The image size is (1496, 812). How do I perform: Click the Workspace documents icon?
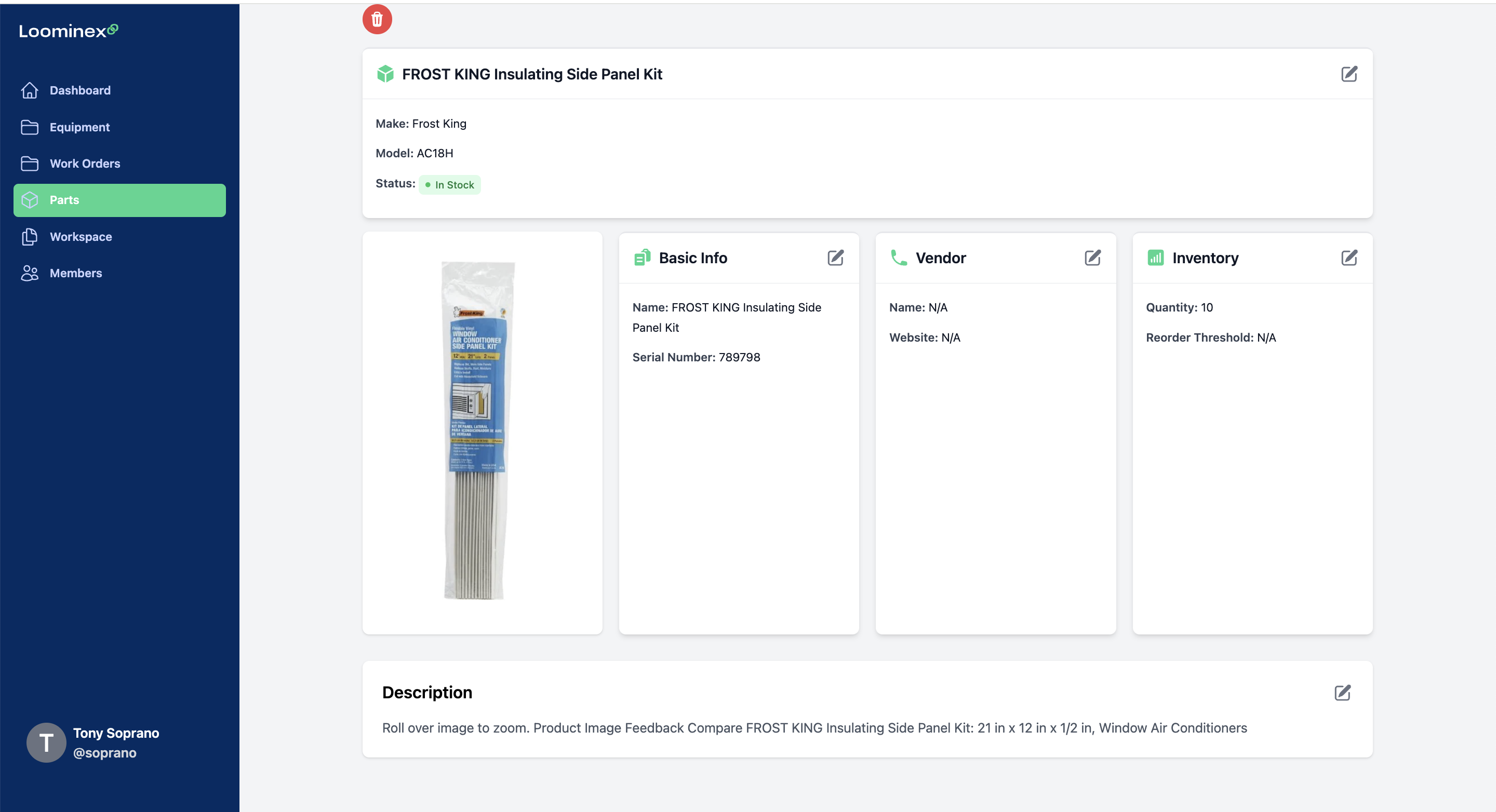click(30, 237)
